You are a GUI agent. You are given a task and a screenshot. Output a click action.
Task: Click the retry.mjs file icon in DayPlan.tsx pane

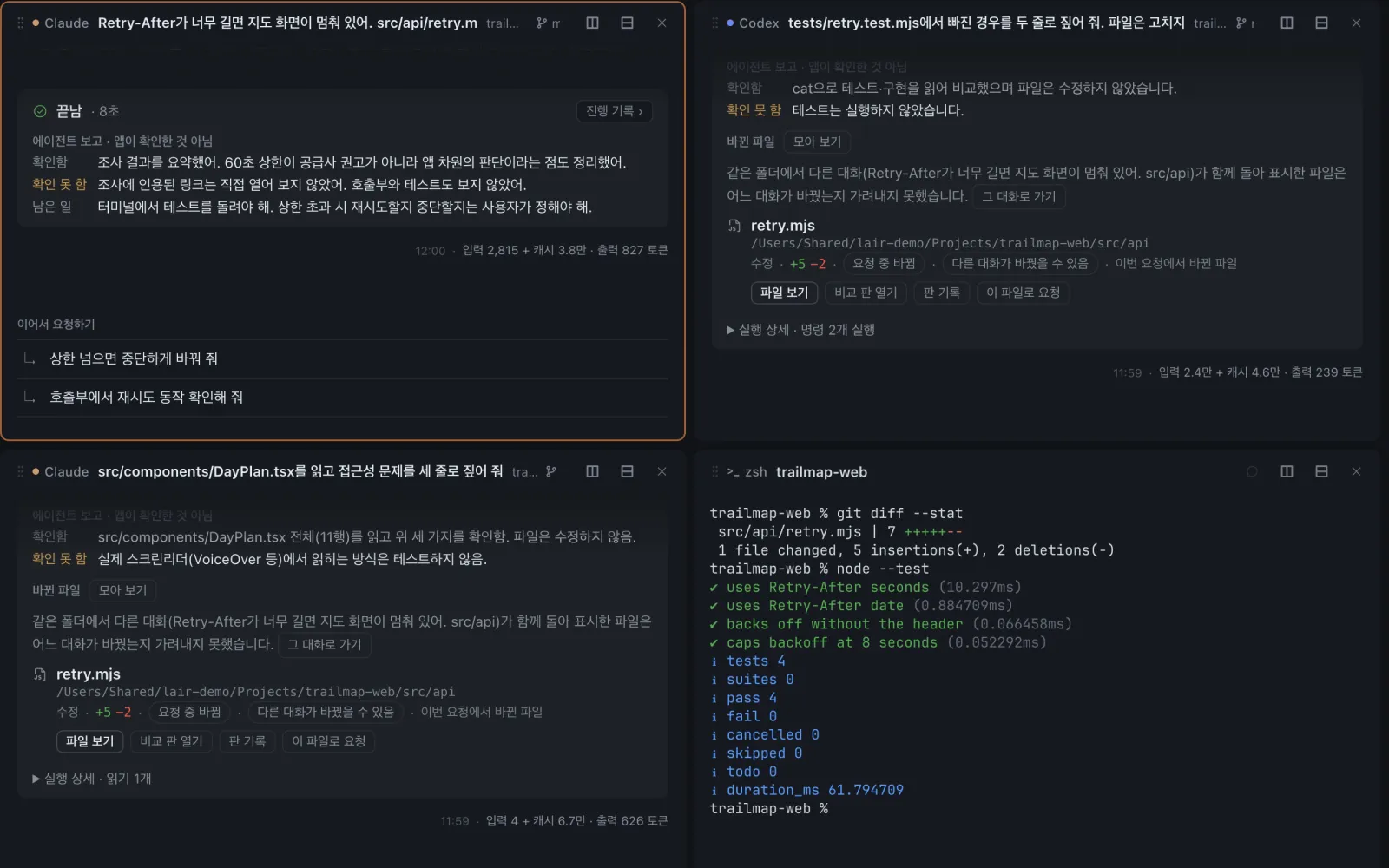[x=40, y=674]
